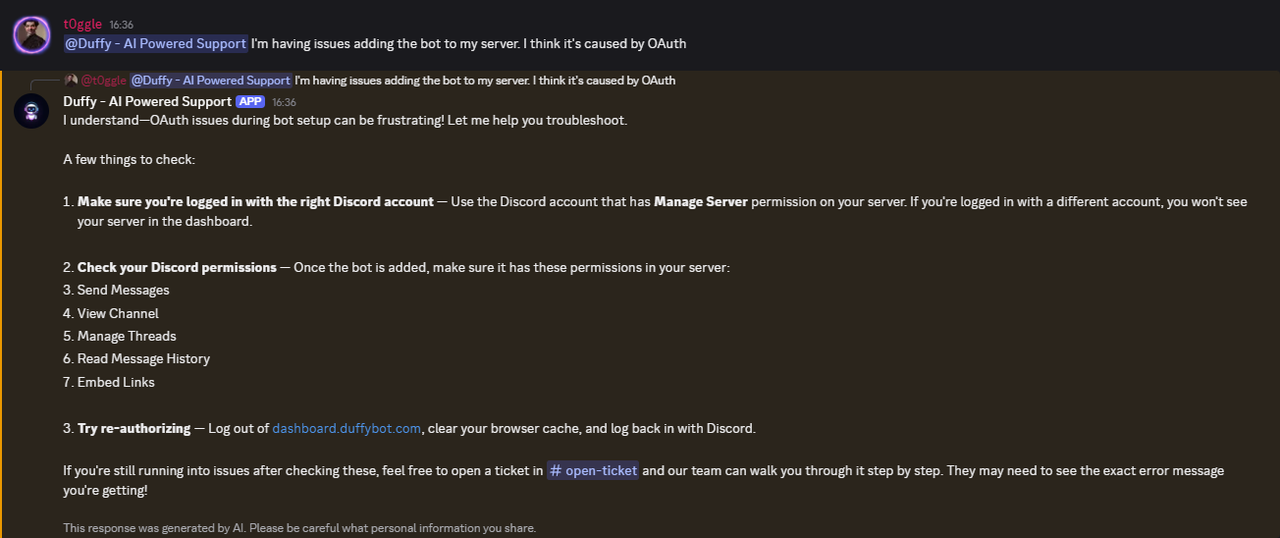
Task: Open the Duffy - AI Powered Support author name
Action: (x=147, y=102)
